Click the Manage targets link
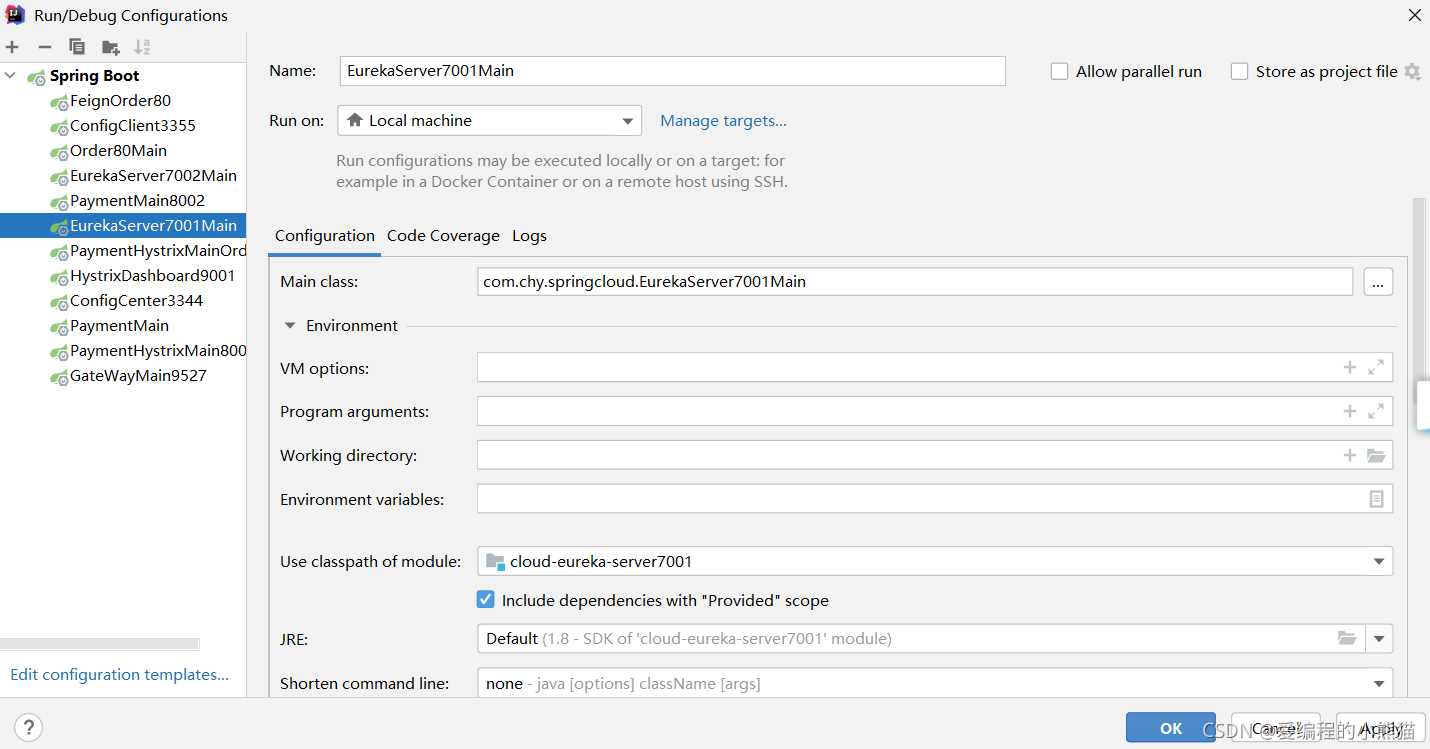Screen dimensions: 1430x749 (x=723, y=121)
